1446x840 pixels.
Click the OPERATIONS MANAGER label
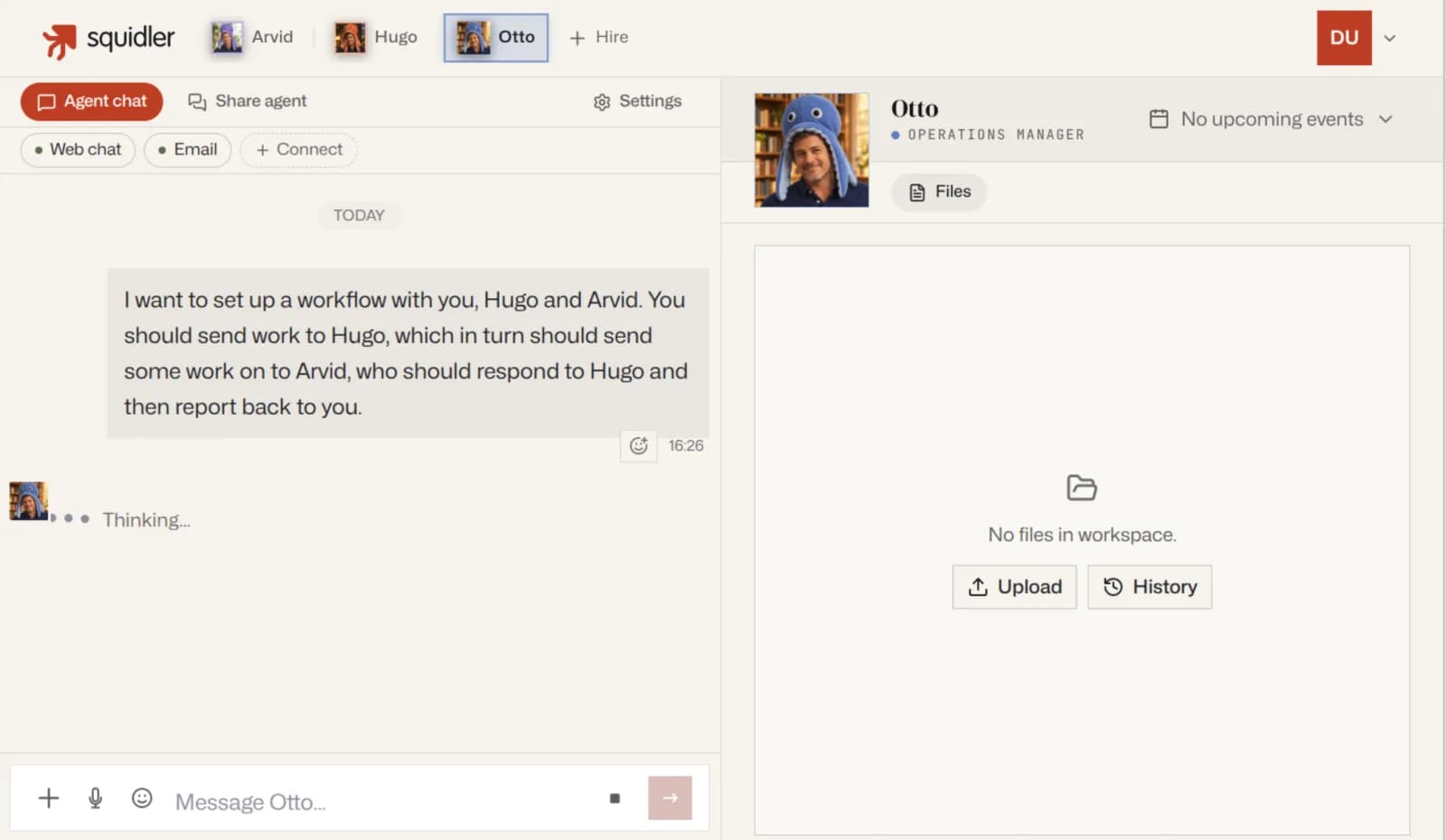point(996,135)
